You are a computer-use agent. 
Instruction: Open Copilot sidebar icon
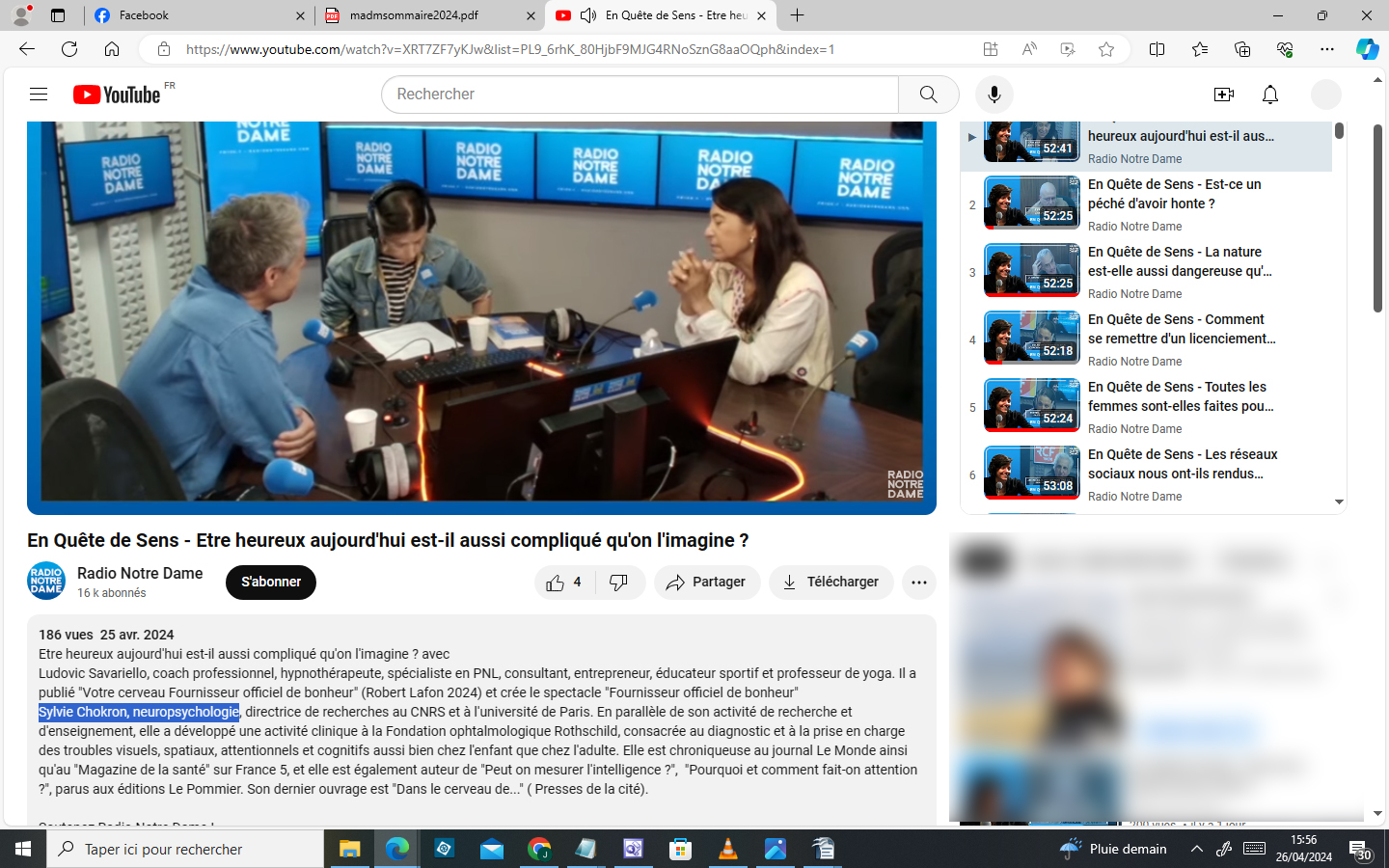click(1367, 49)
